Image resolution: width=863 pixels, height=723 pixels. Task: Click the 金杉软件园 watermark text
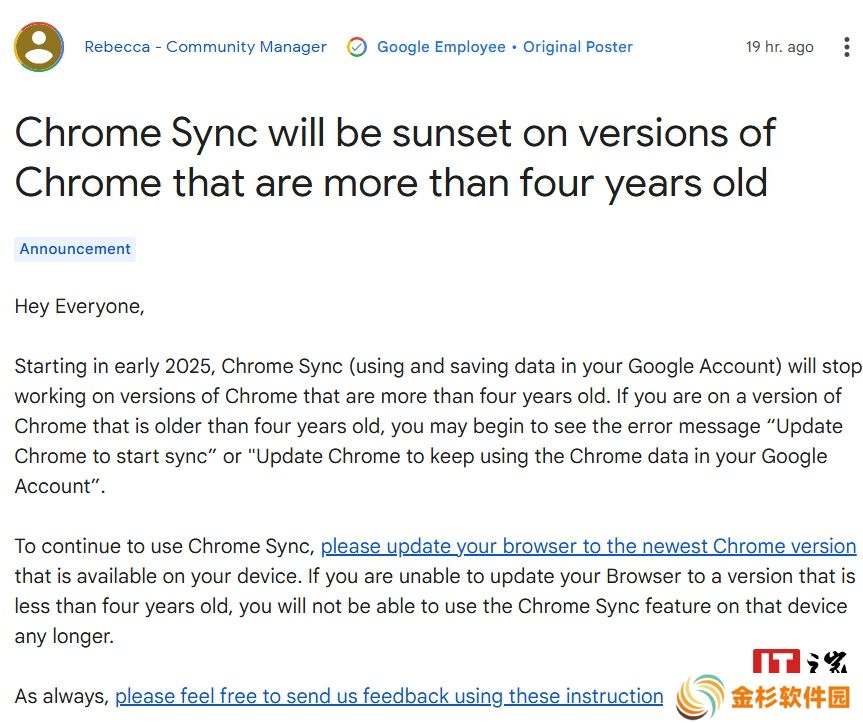(x=790, y=697)
